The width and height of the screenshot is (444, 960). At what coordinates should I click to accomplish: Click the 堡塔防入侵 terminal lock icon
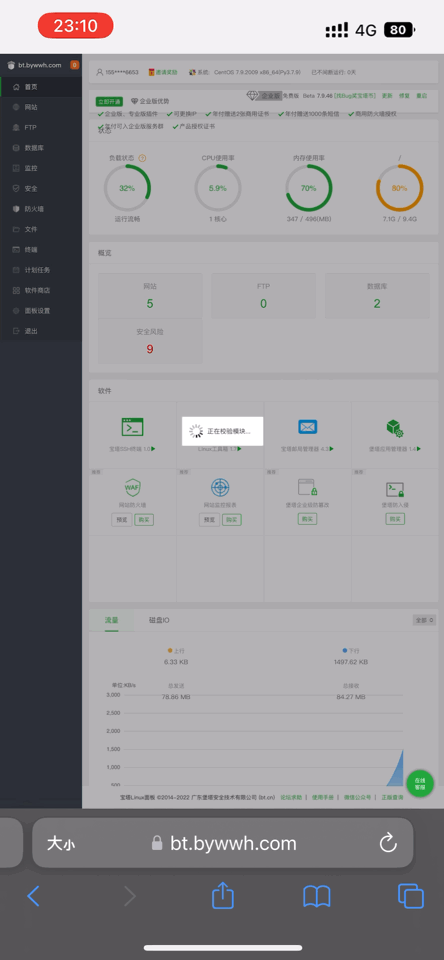tap(395, 489)
